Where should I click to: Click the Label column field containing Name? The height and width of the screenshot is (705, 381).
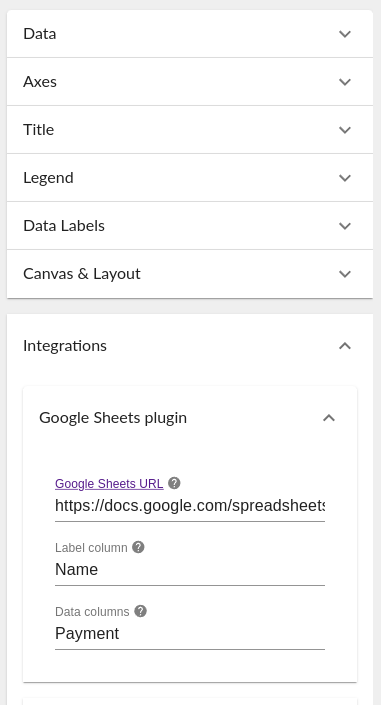click(x=190, y=570)
